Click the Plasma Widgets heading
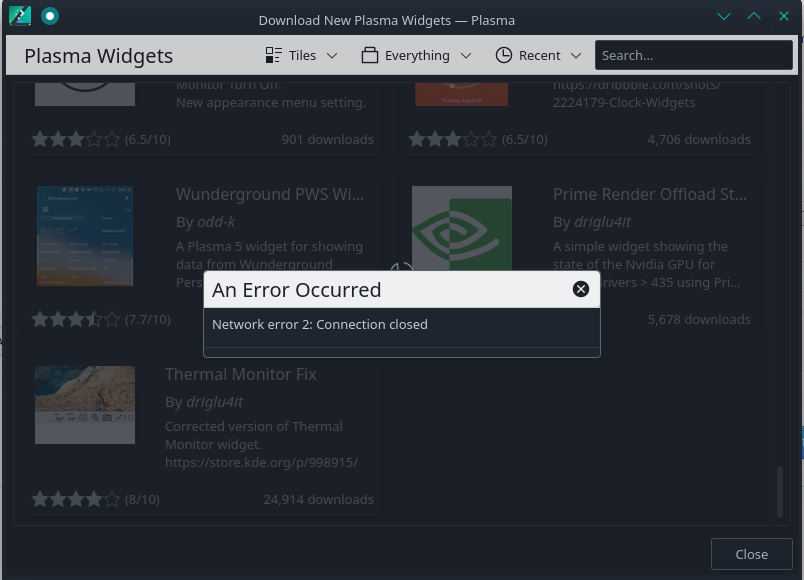 coord(98,56)
